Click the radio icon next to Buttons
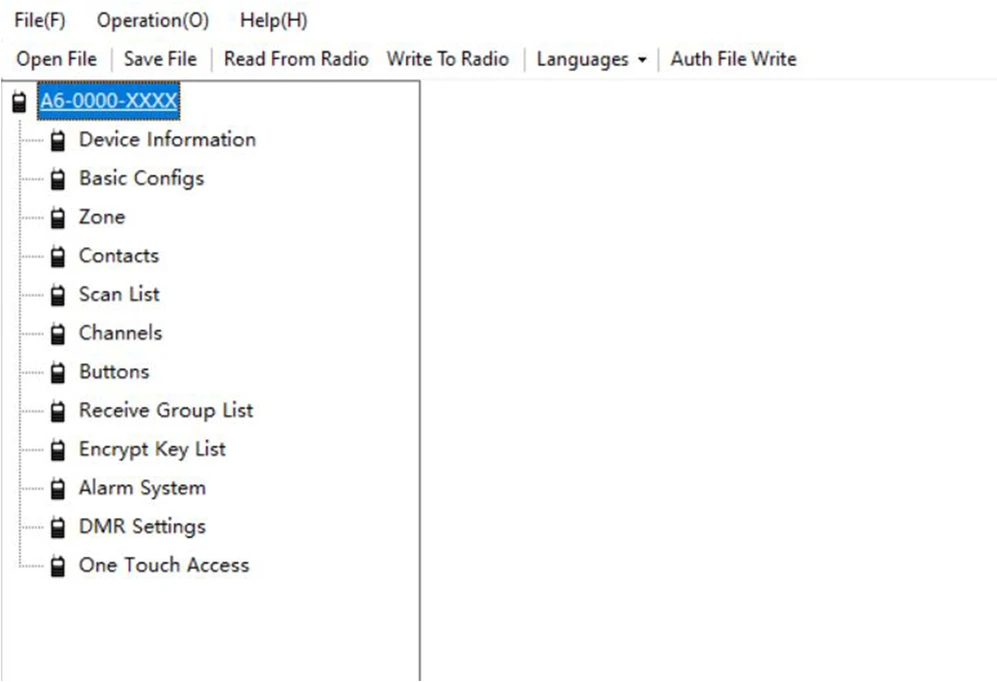 coord(58,373)
